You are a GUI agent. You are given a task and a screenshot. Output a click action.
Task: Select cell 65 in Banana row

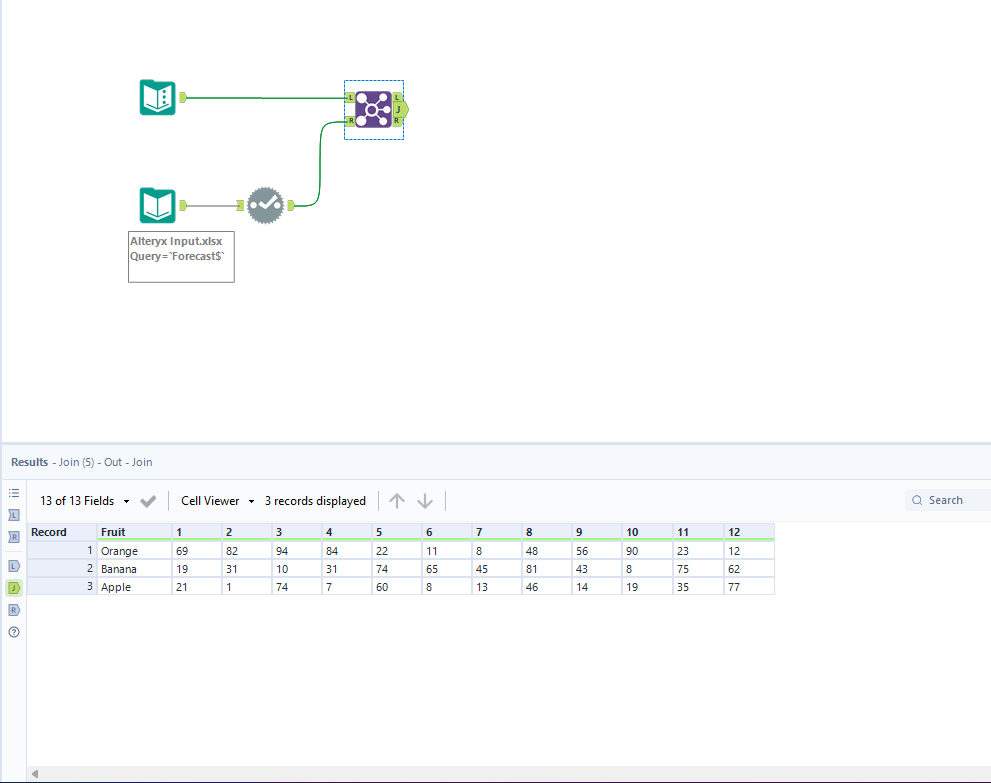click(447, 569)
